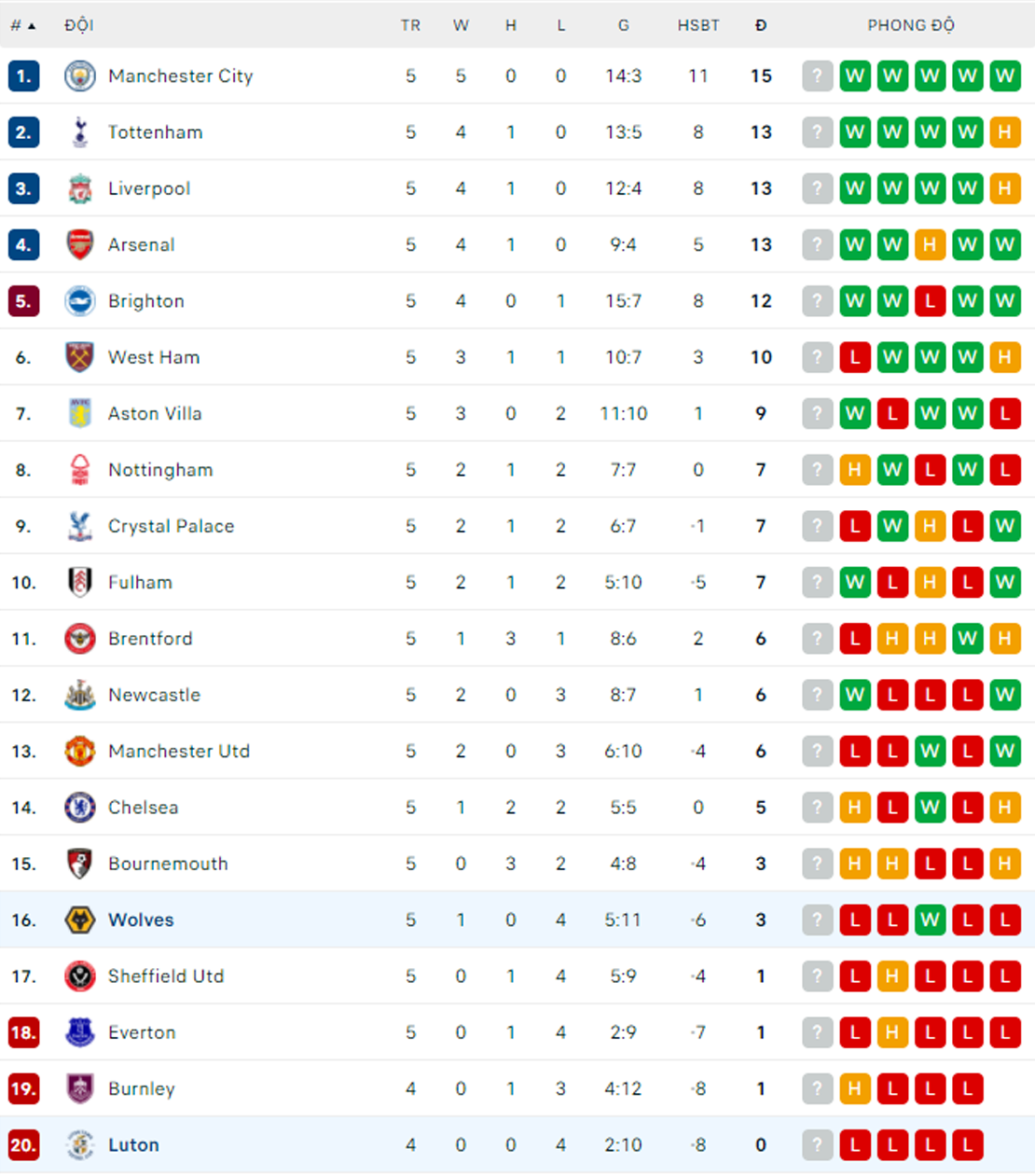Open the Brighton team link
Viewport: 1035px width, 1176px height.
coord(146,301)
